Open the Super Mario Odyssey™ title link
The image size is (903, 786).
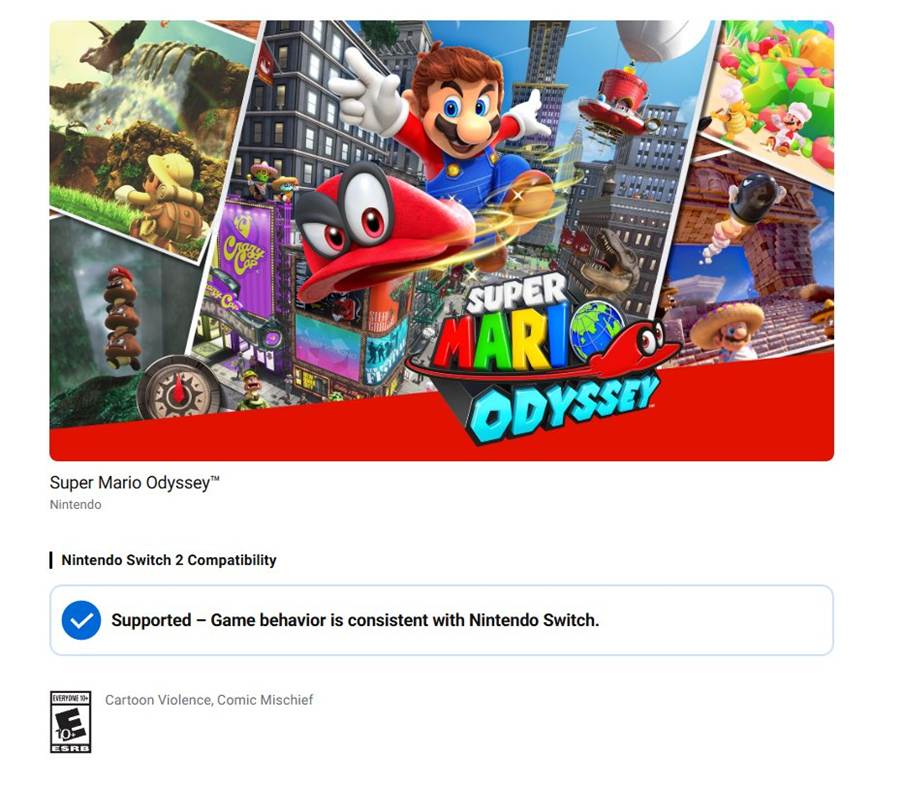[135, 483]
